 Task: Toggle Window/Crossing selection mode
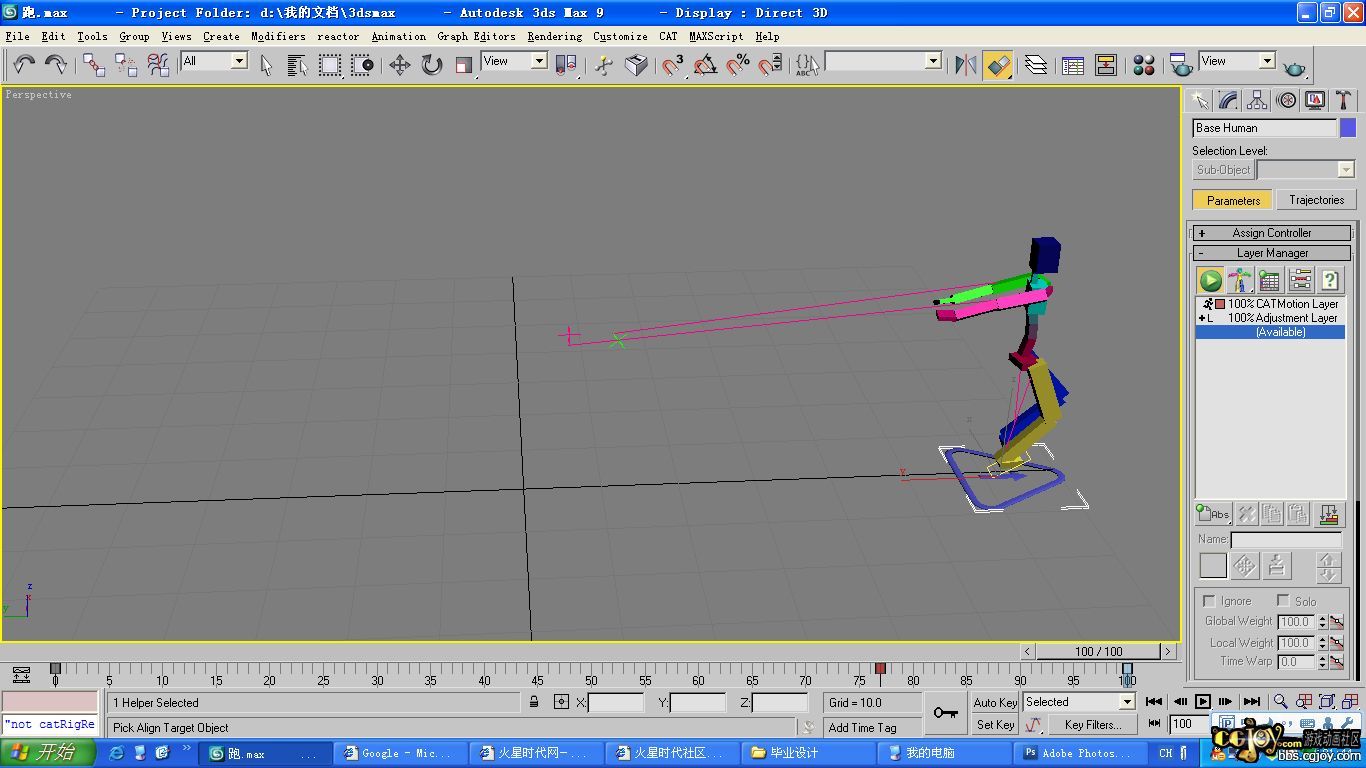(362, 65)
